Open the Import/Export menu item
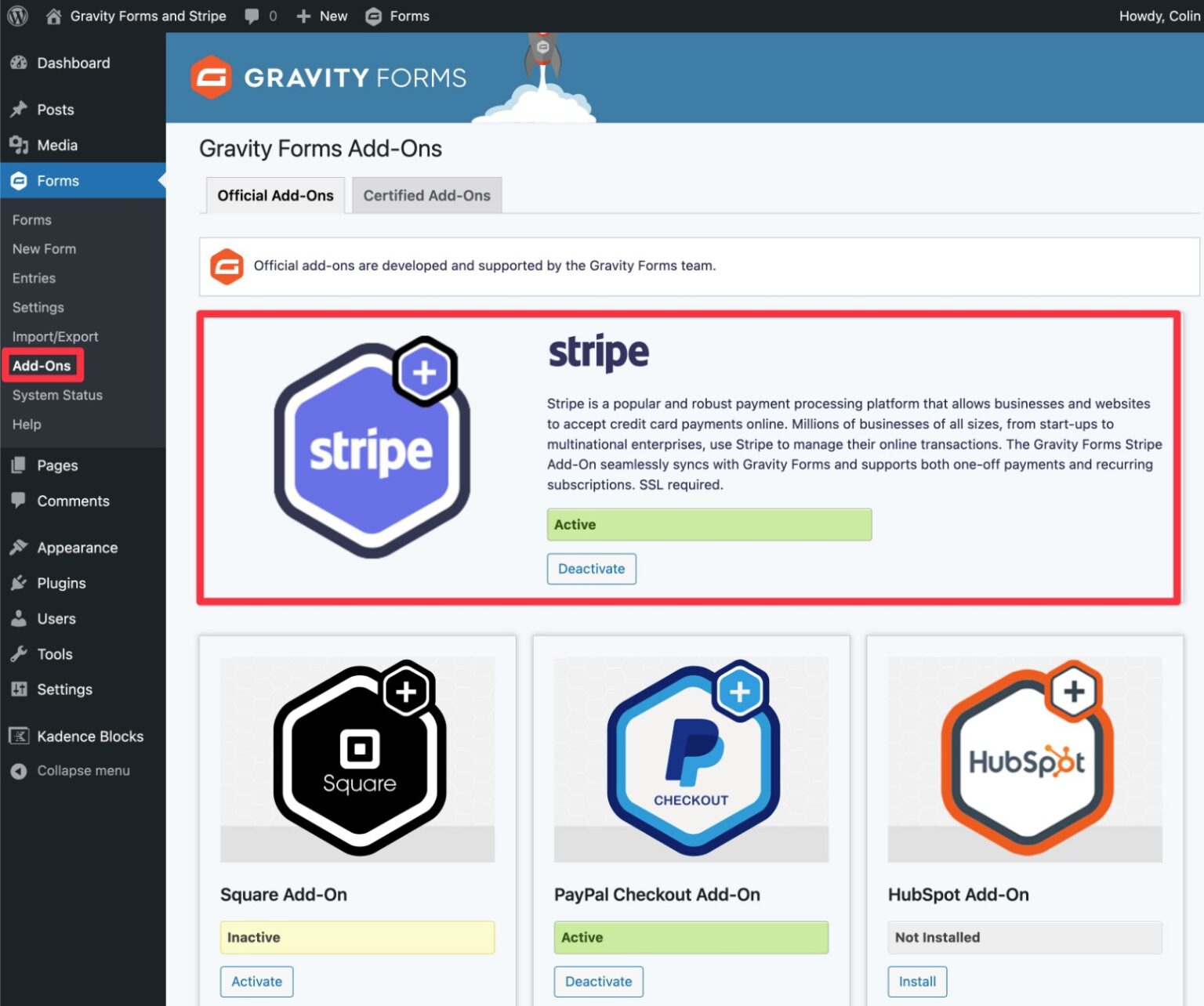The width and height of the screenshot is (1204, 1006). point(55,336)
